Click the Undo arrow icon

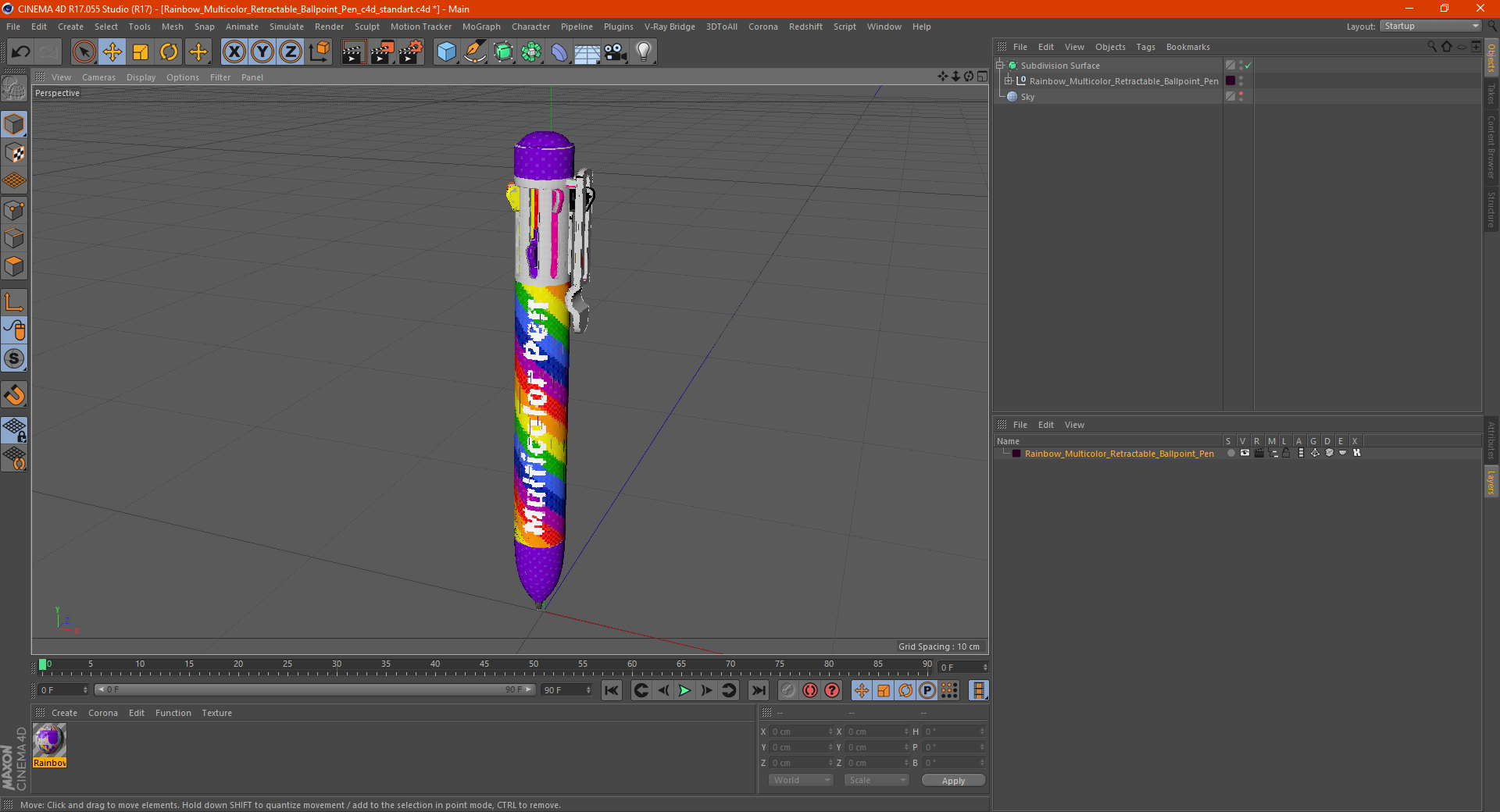click(20, 52)
